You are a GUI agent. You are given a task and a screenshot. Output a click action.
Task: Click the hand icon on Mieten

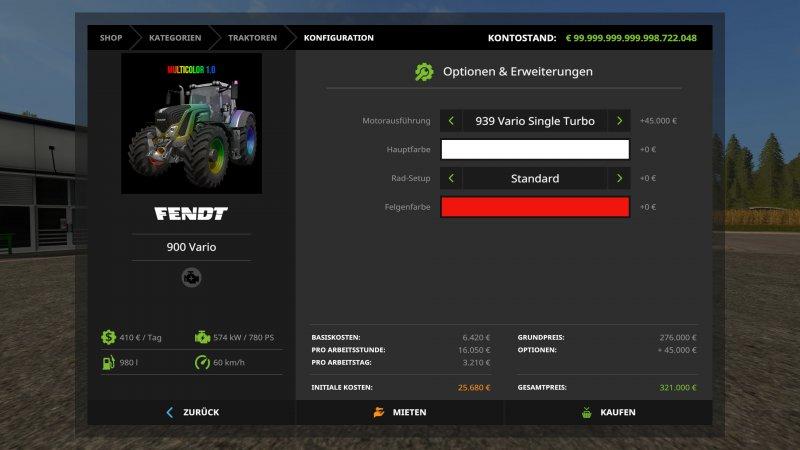(x=379, y=412)
